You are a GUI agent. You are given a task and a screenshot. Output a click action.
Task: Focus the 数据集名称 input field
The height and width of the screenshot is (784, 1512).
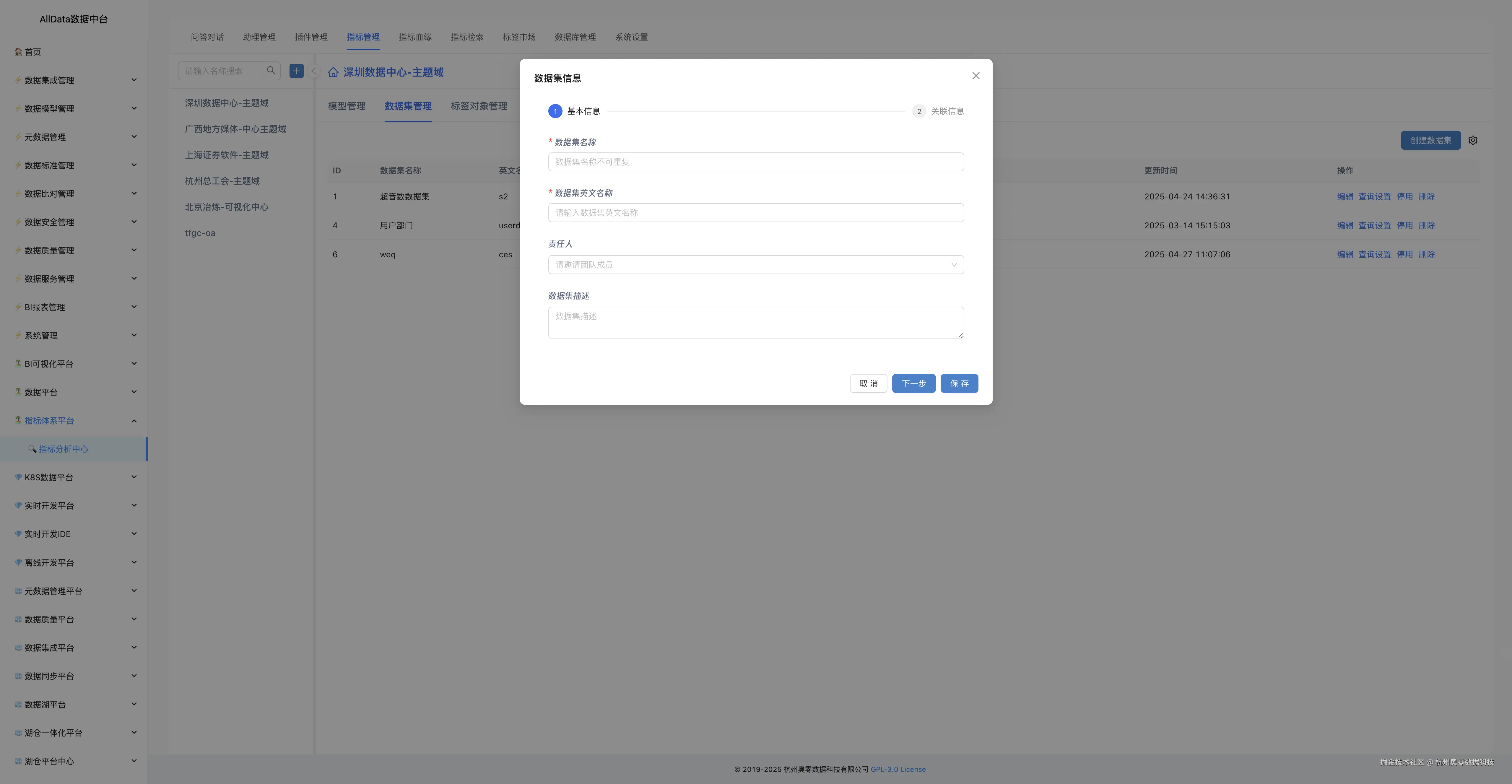(755, 162)
